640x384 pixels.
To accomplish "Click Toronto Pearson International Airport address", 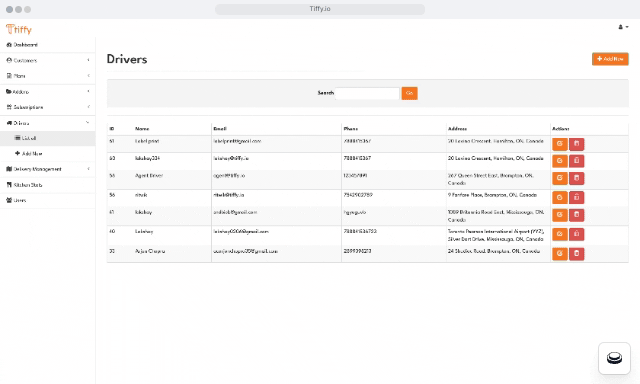I will click(x=496, y=235).
